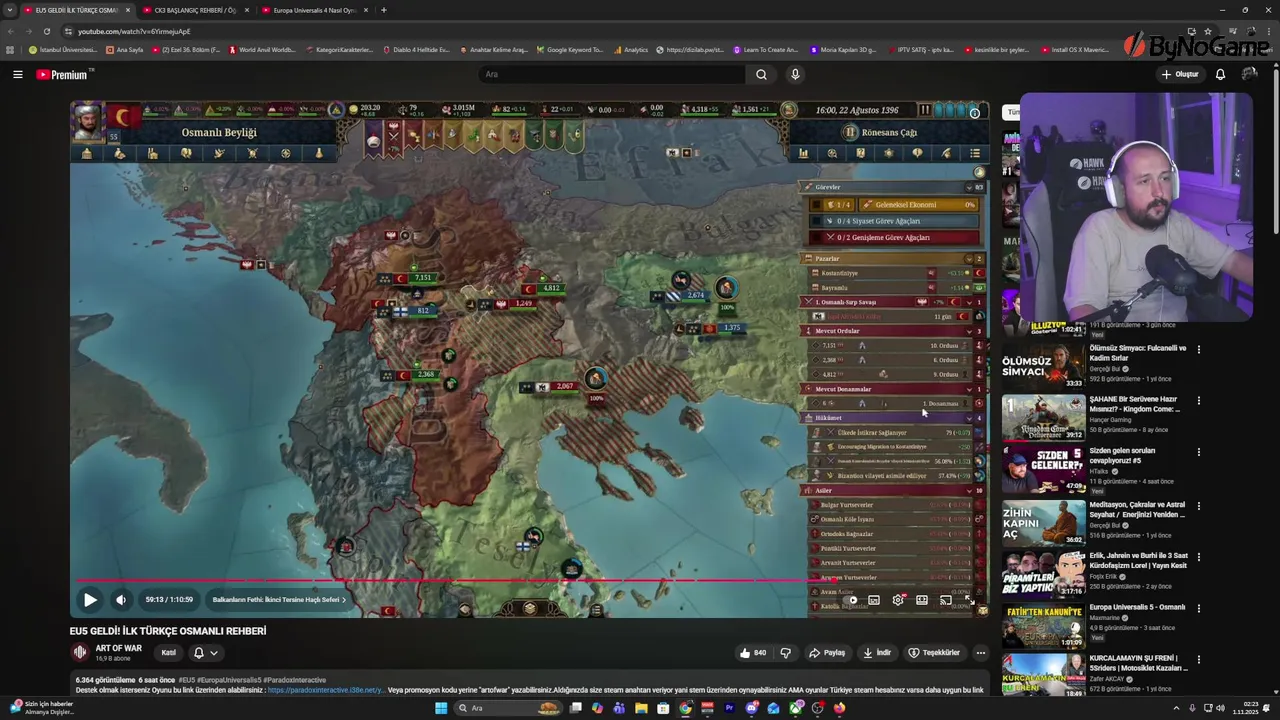This screenshot has width=1280, height=720.
Task: Open a new browser tab
Action: [x=384, y=10]
